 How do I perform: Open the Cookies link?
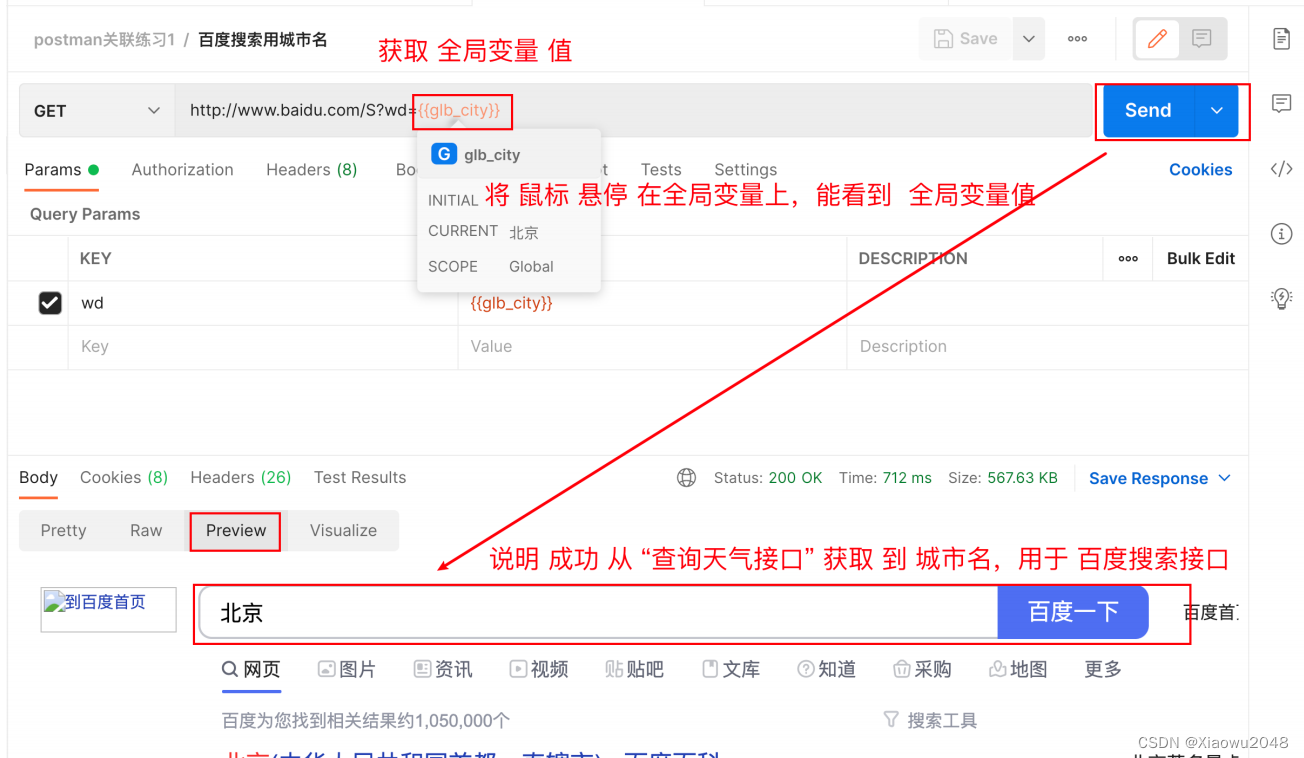(x=1200, y=170)
